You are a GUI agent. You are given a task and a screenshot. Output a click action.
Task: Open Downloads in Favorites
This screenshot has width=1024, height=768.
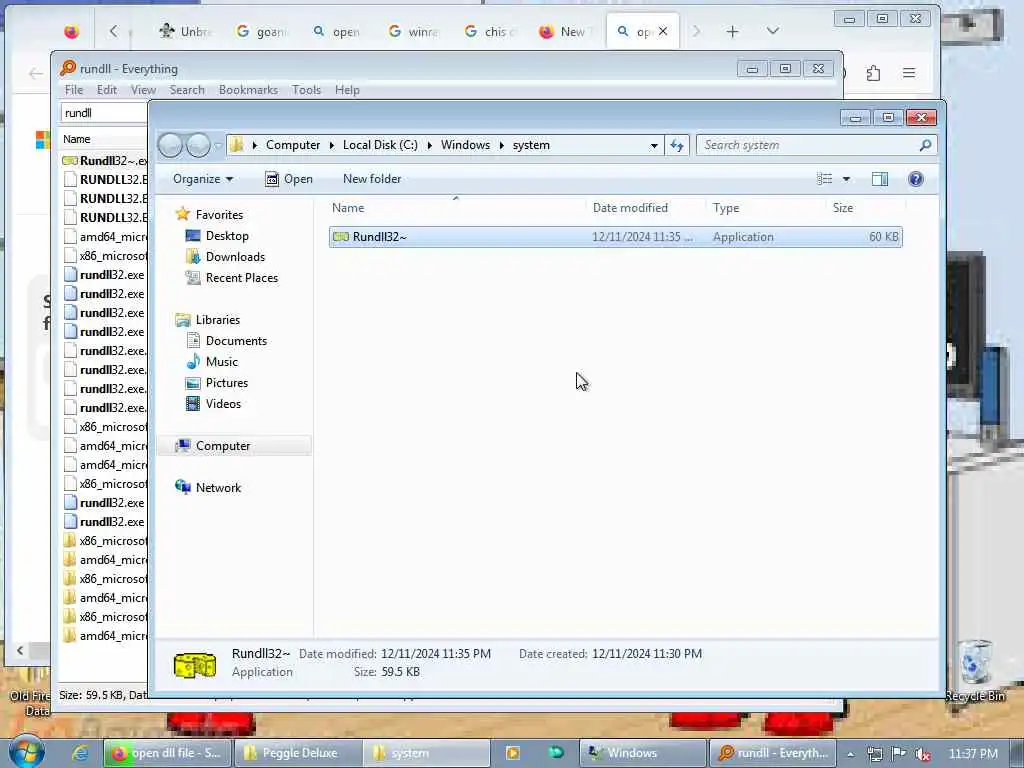click(235, 257)
